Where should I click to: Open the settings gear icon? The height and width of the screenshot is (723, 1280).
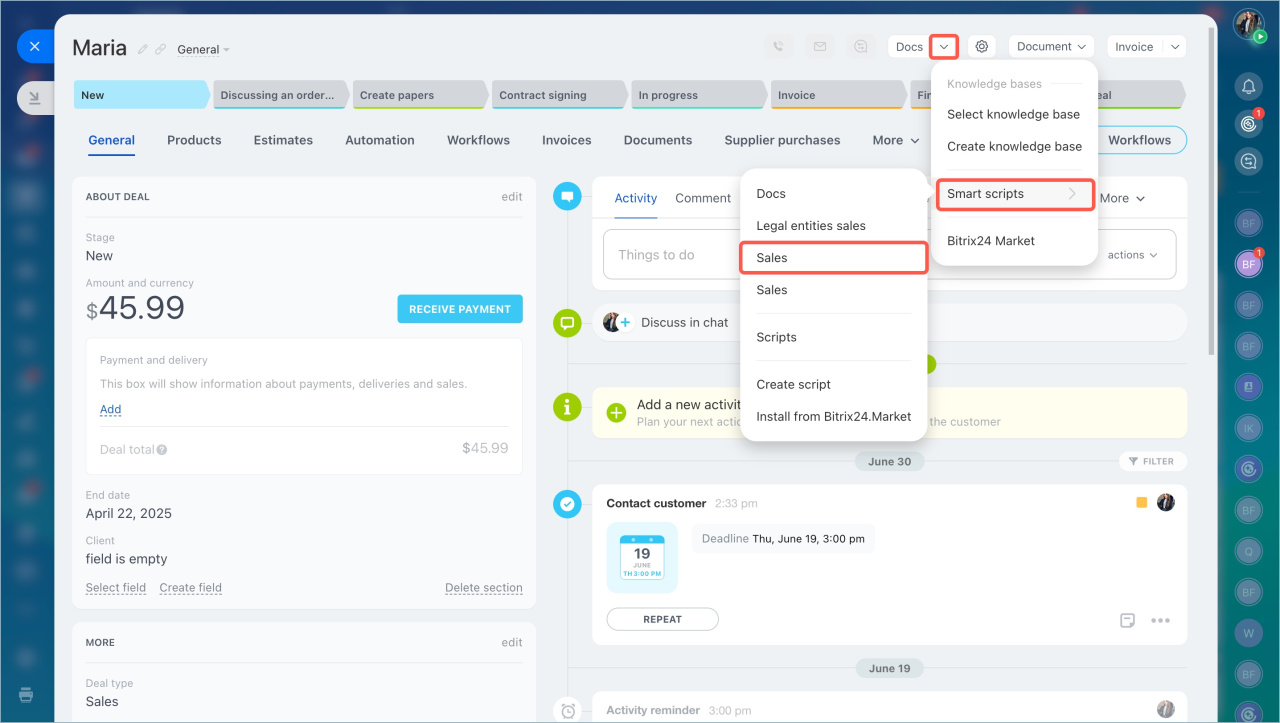pos(982,47)
